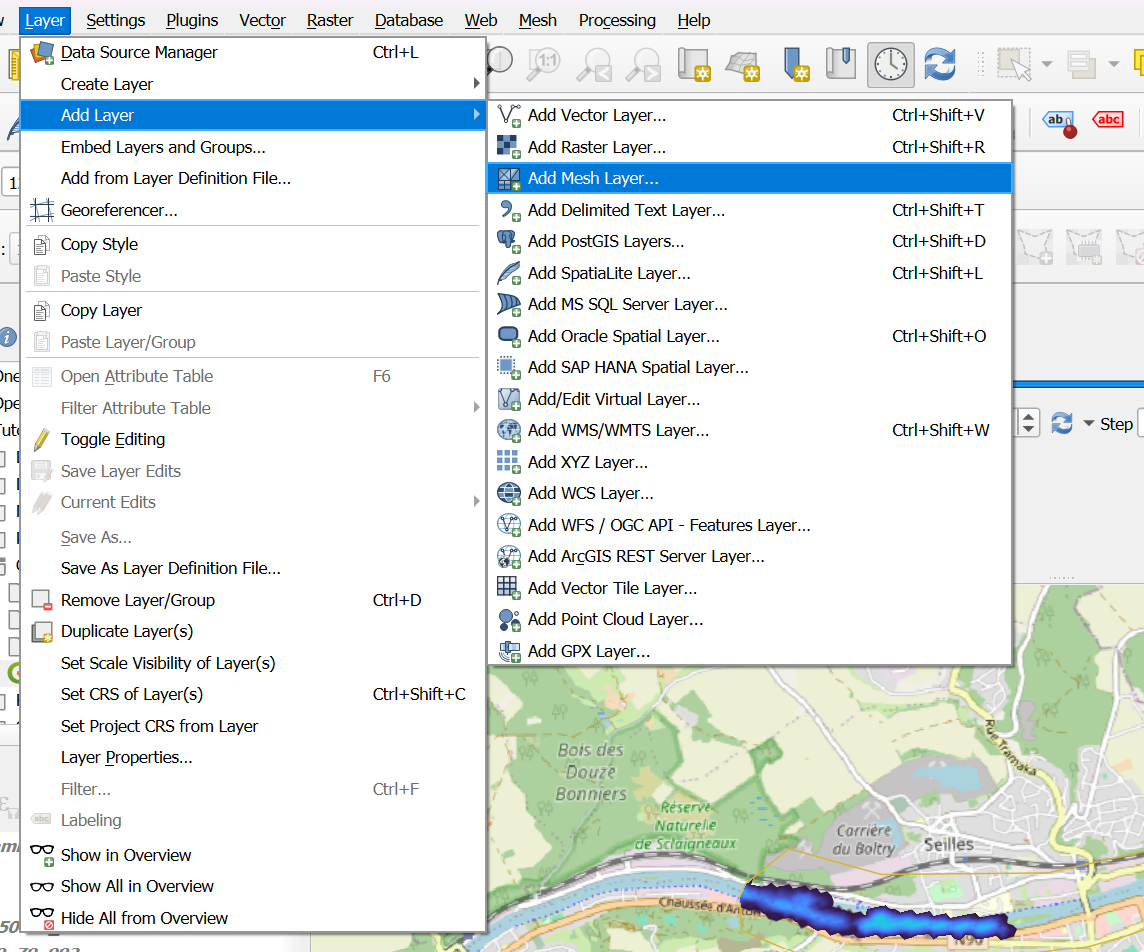
Task: Click the Add XYZ Layer grid icon
Action: coord(509,462)
